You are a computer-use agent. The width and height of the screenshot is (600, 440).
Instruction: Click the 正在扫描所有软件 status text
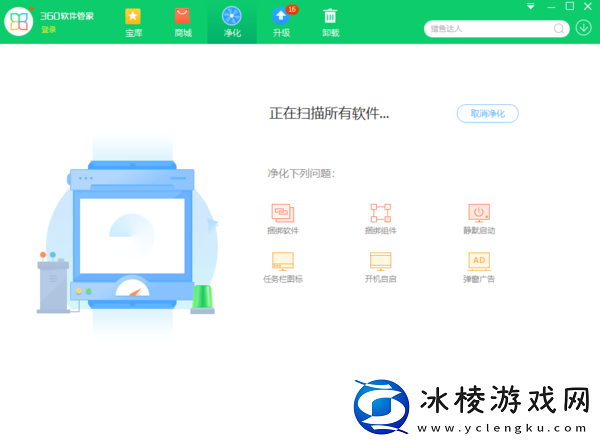coord(329,113)
